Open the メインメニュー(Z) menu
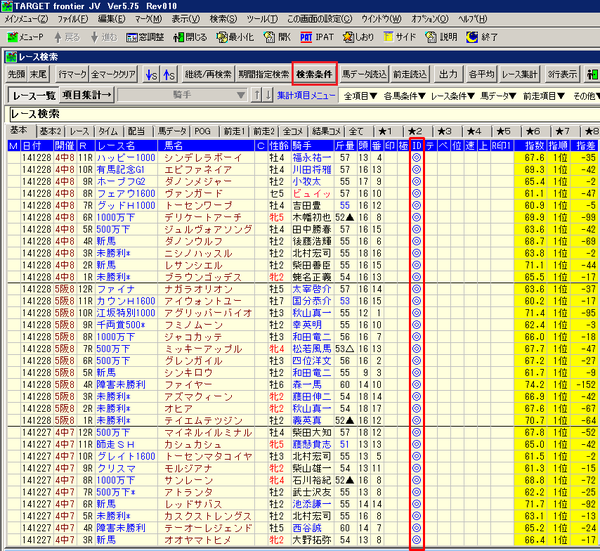This screenshot has height=551, width=600. pyautogui.click(x=26, y=19)
